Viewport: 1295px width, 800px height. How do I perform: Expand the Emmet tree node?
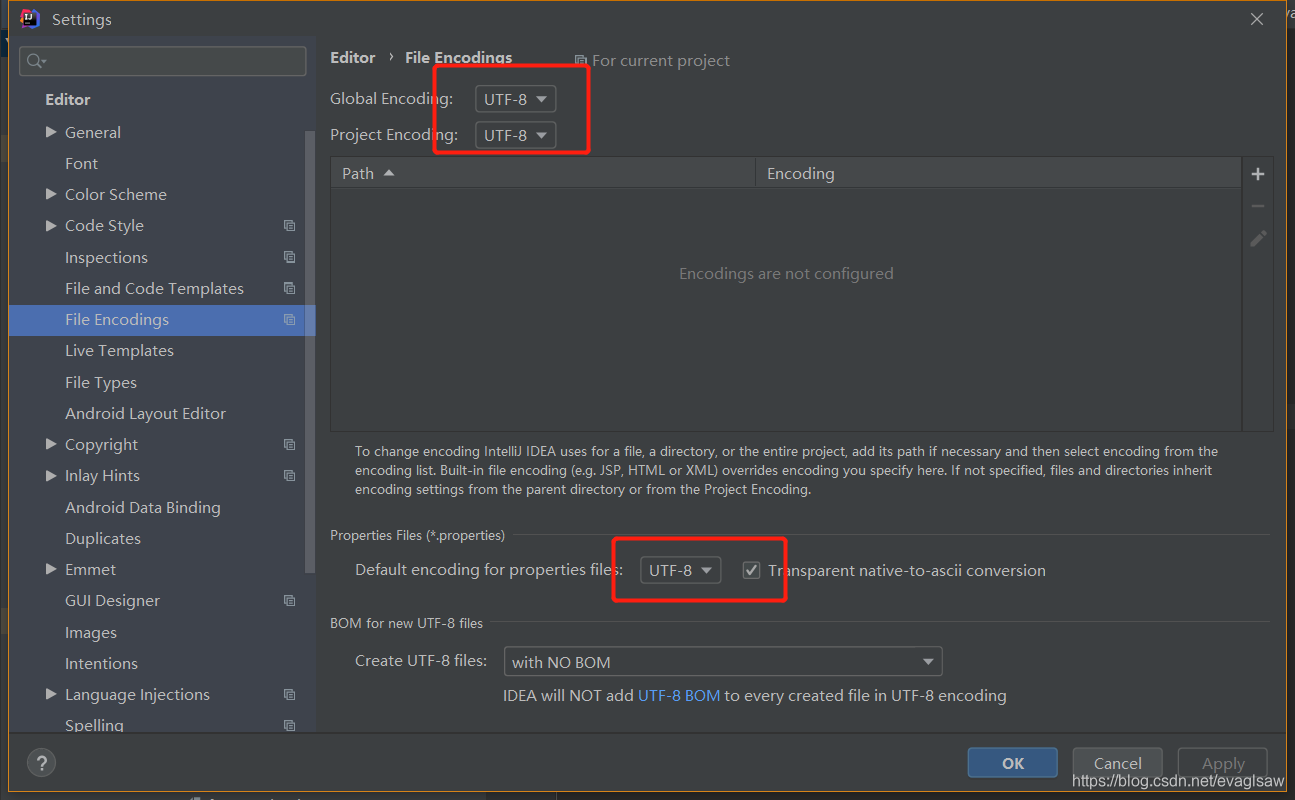point(51,569)
